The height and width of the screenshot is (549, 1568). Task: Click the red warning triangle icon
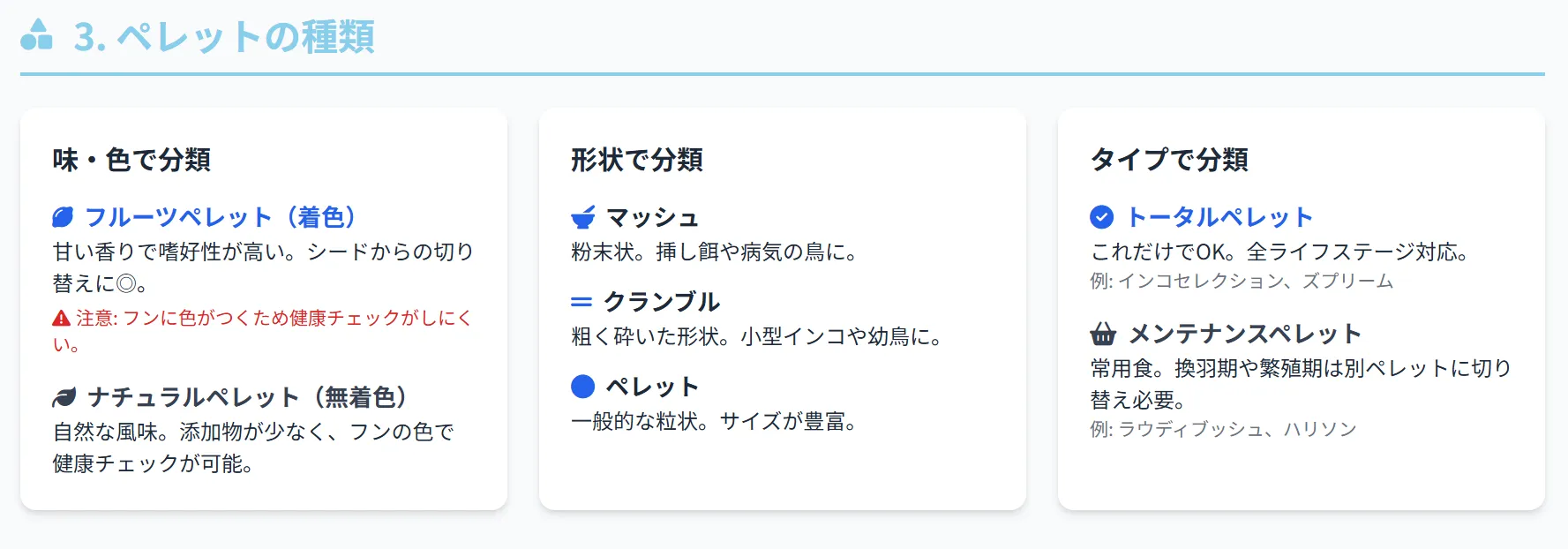pyautogui.click(x=61, y=319)
